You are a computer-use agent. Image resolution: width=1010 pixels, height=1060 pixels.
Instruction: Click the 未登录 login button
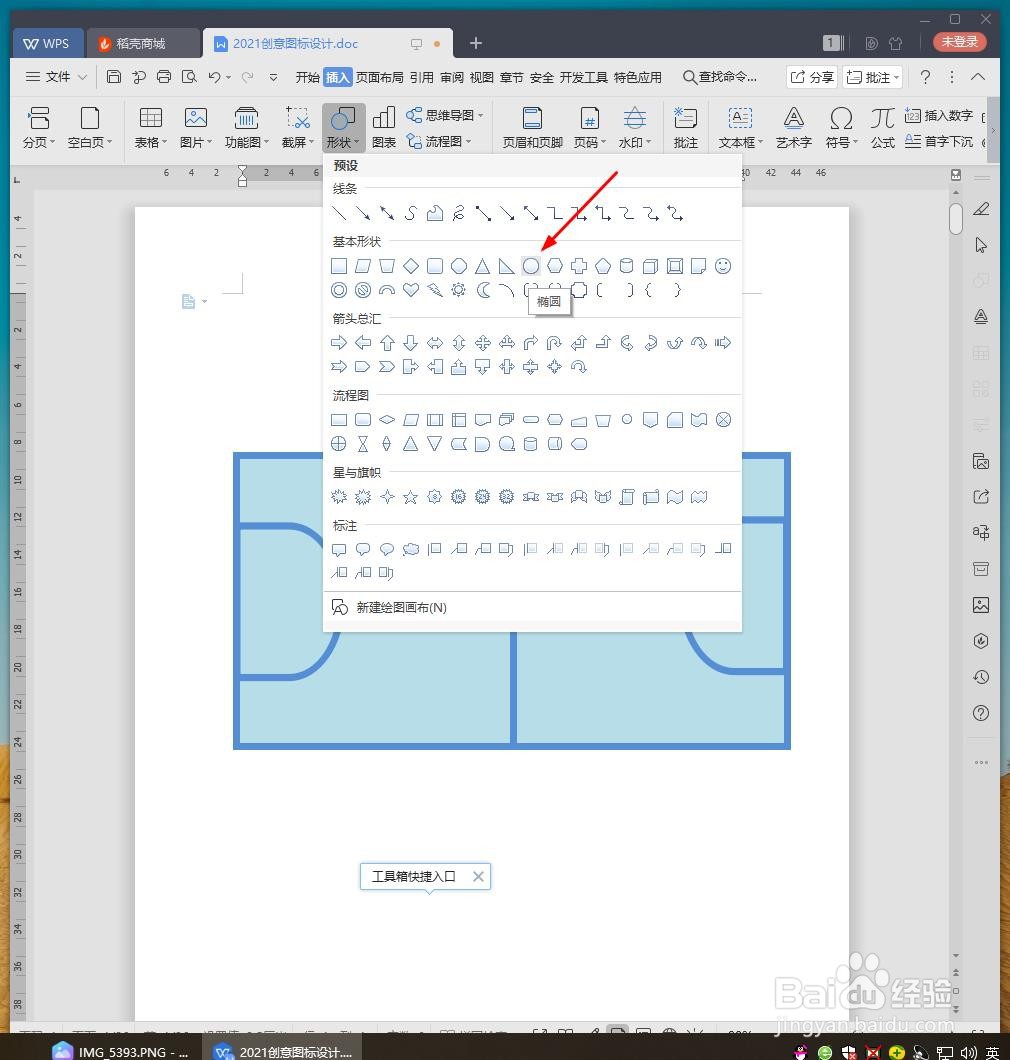pyautogui.click(x=959, y=42)
